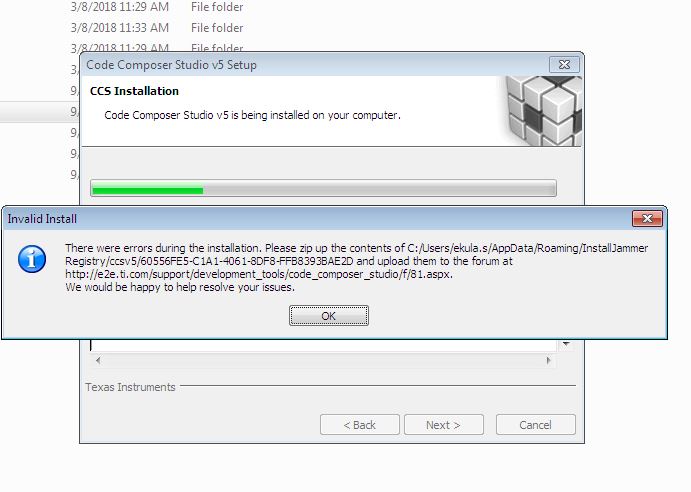Select the folder dated 3/8/2018 11:33 AM
Viewport: 691px width, 492px height.
point(157,28)
